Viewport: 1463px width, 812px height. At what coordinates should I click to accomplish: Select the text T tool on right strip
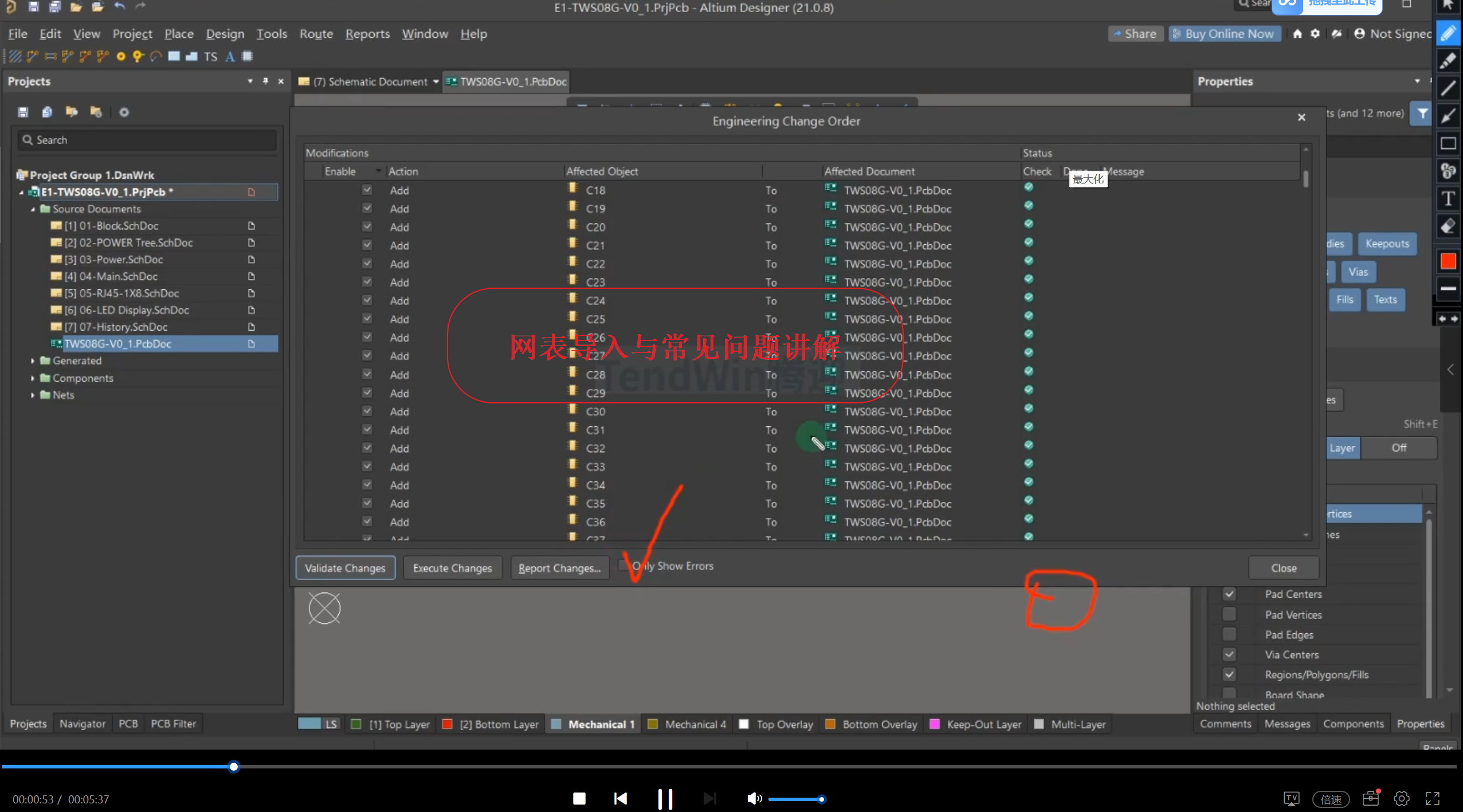click(1448, 199)
